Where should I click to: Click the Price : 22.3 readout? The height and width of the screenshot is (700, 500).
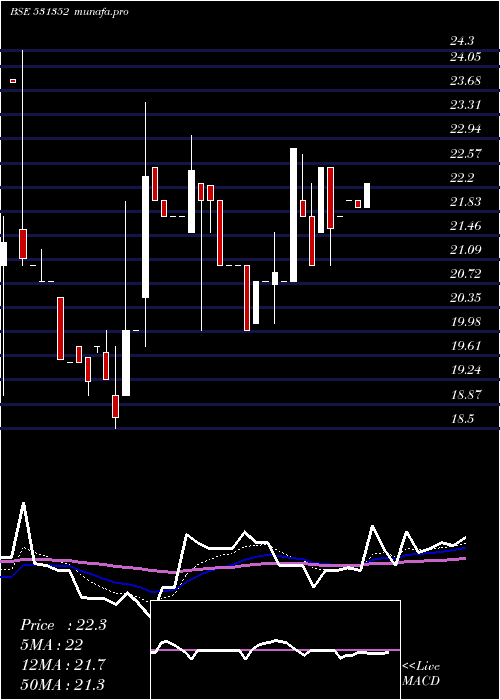coord(63,625)
